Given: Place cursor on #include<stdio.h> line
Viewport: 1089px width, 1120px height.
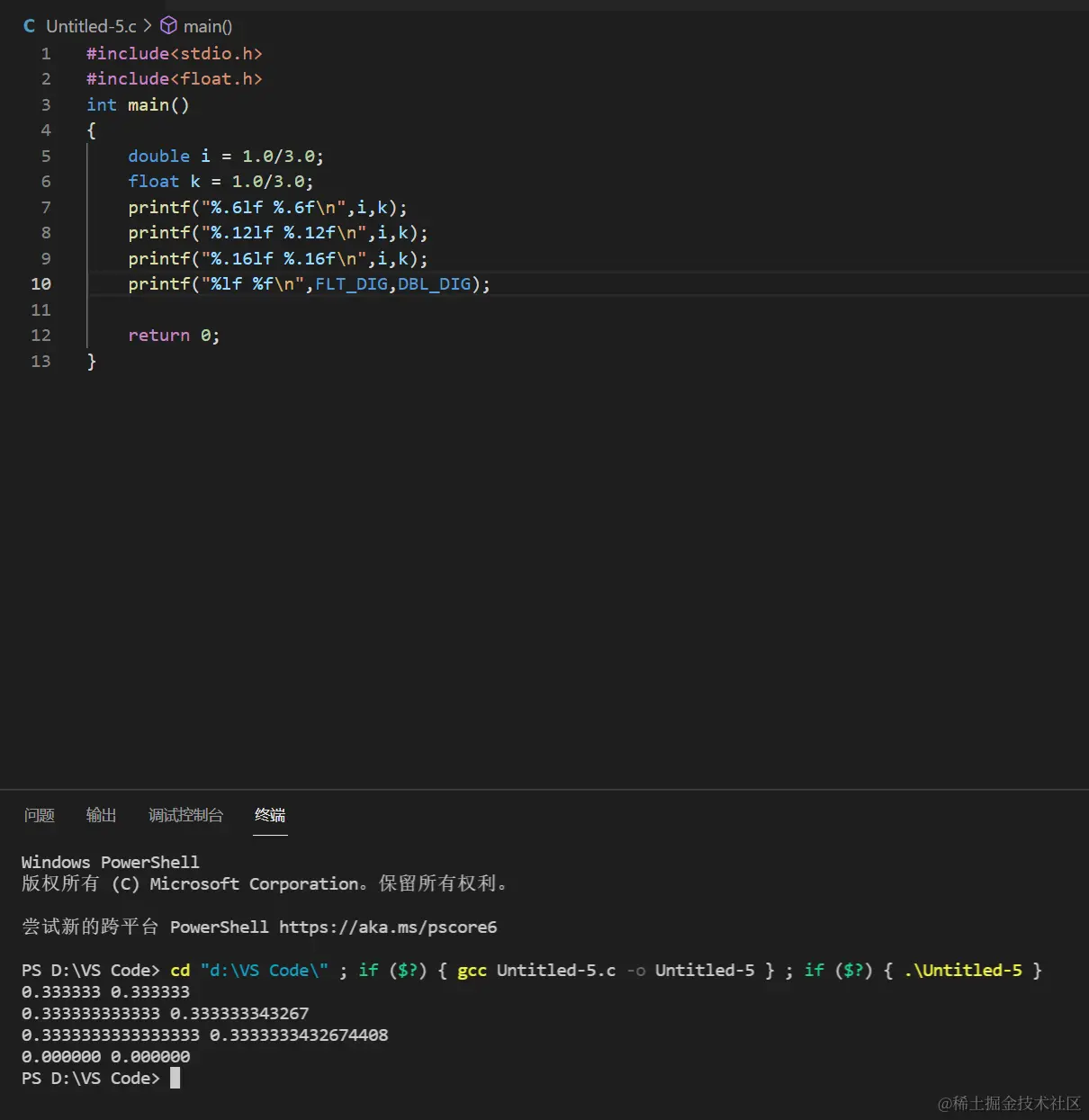Looking at the screenshot, I should (175, 53).
